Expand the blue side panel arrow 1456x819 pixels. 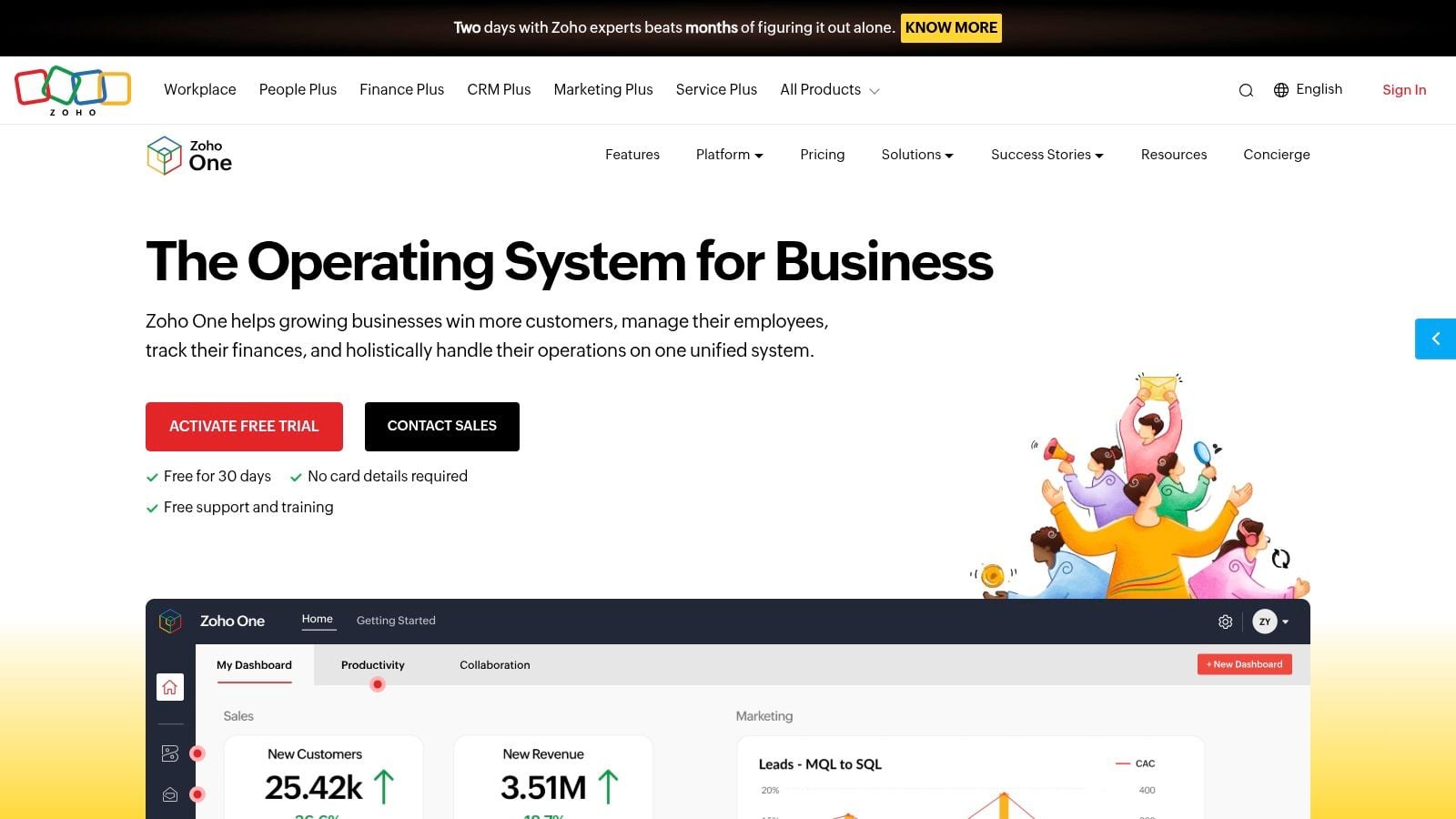coord(1435,339)
